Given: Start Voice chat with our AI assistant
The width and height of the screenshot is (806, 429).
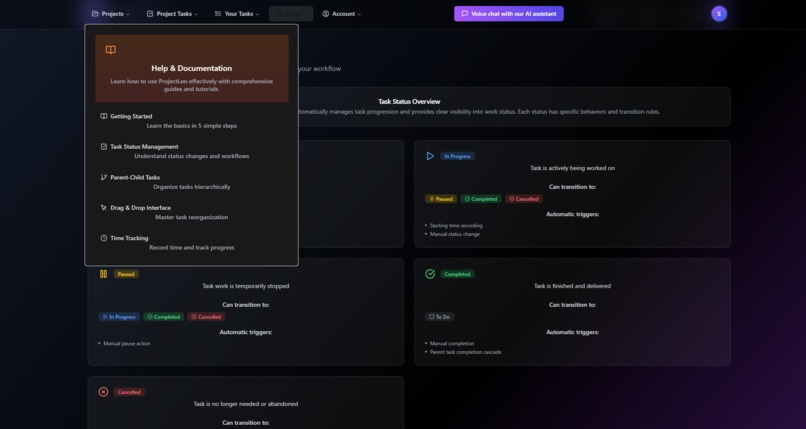Looking at the screenshot, I should 509,14.
